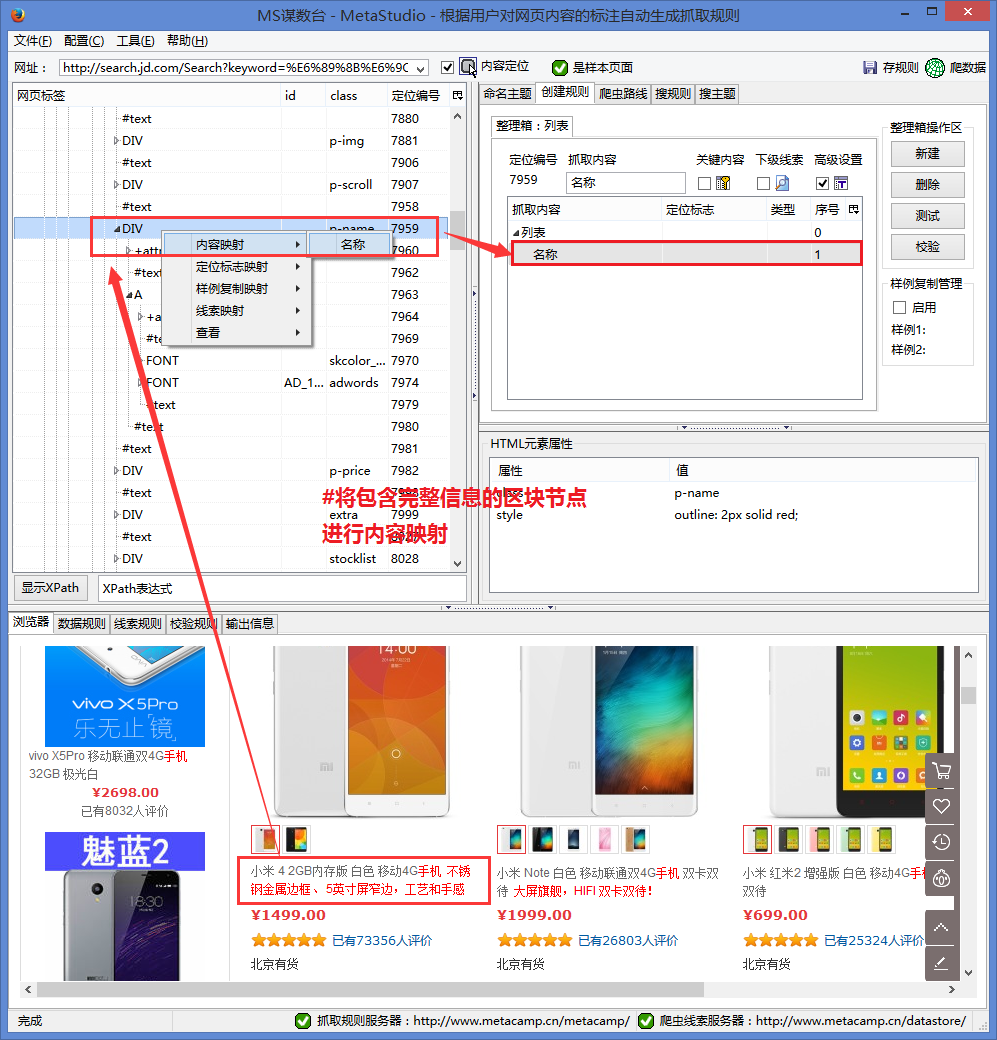This screenshot has height=1040, width=997.
Task: Click the 内容定位 cursor icon
Action: point(468,67)
